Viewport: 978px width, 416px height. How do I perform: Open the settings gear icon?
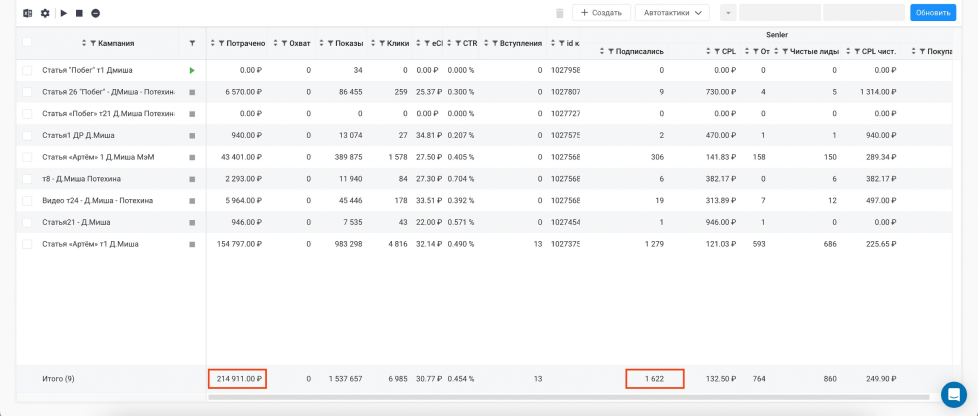[45, 13]
